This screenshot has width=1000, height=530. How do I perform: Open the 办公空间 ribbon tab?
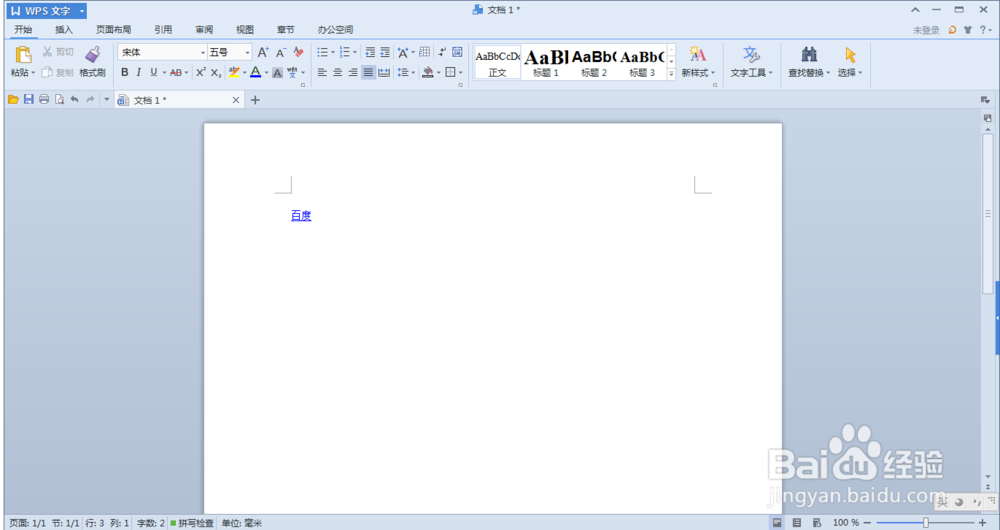point(335,29)
